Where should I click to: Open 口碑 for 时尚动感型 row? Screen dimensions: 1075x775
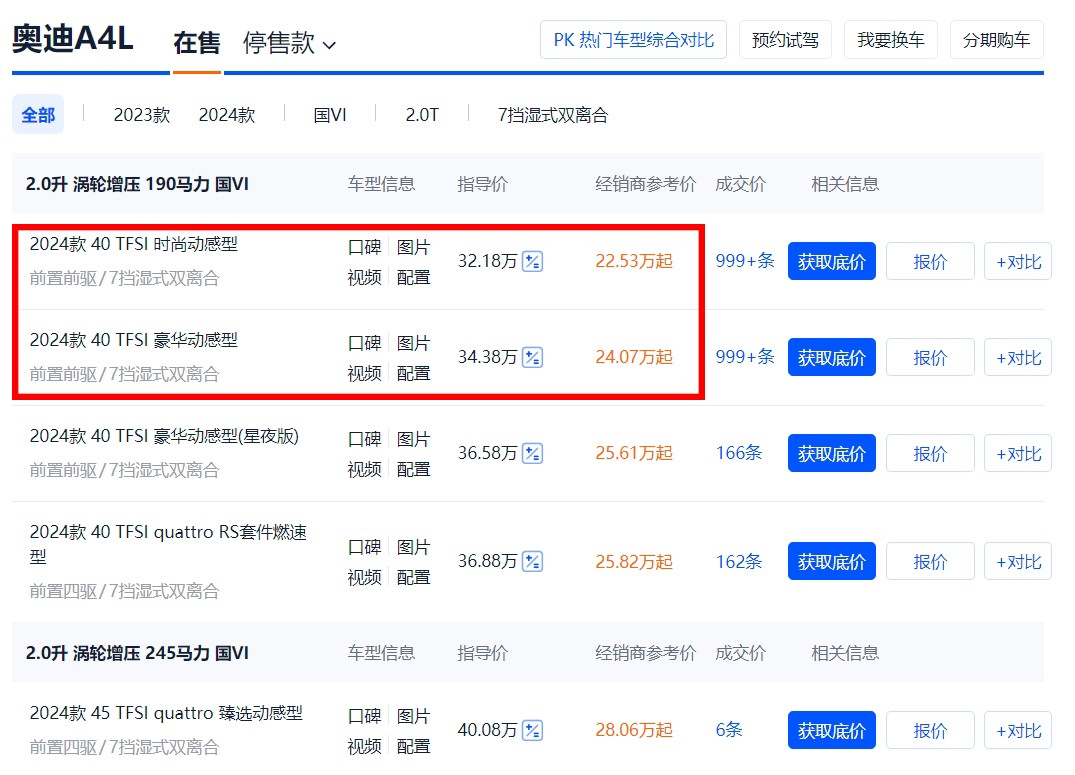365,248
